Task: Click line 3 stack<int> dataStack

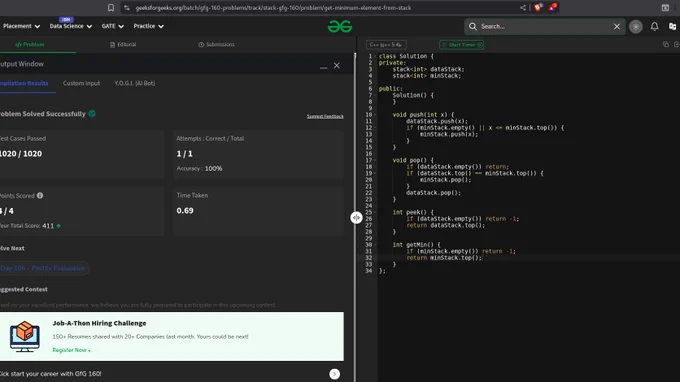Action: click(428, 69)
